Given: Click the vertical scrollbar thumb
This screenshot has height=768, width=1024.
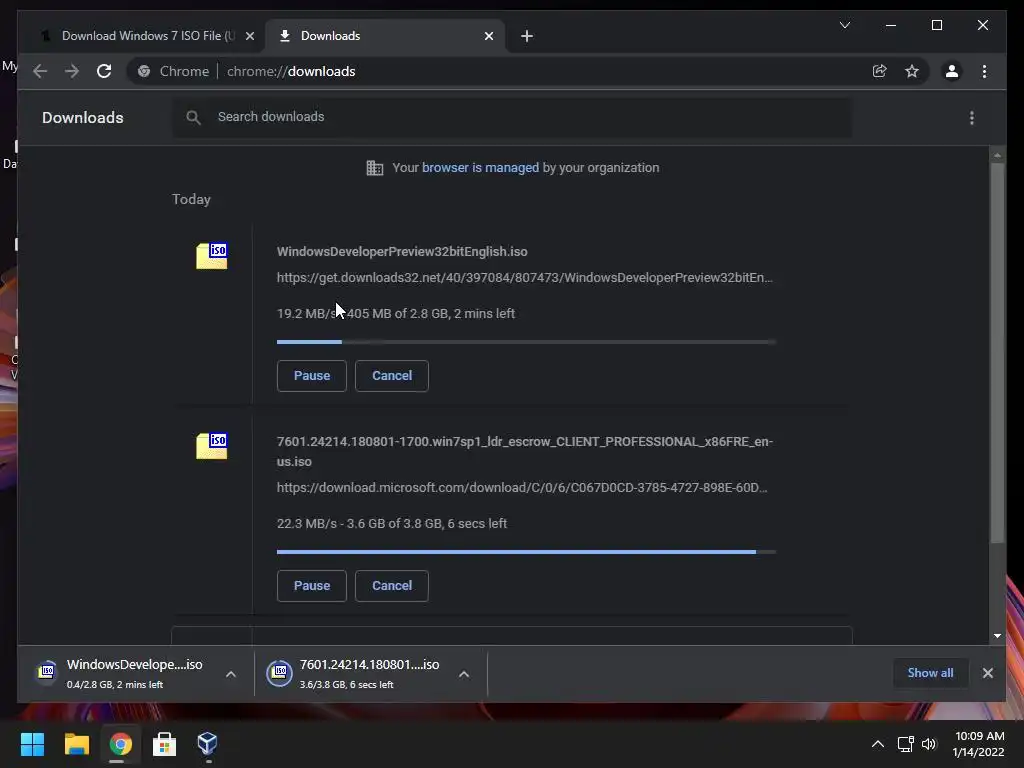Looking at the screenshot, I should click(997, 353).
